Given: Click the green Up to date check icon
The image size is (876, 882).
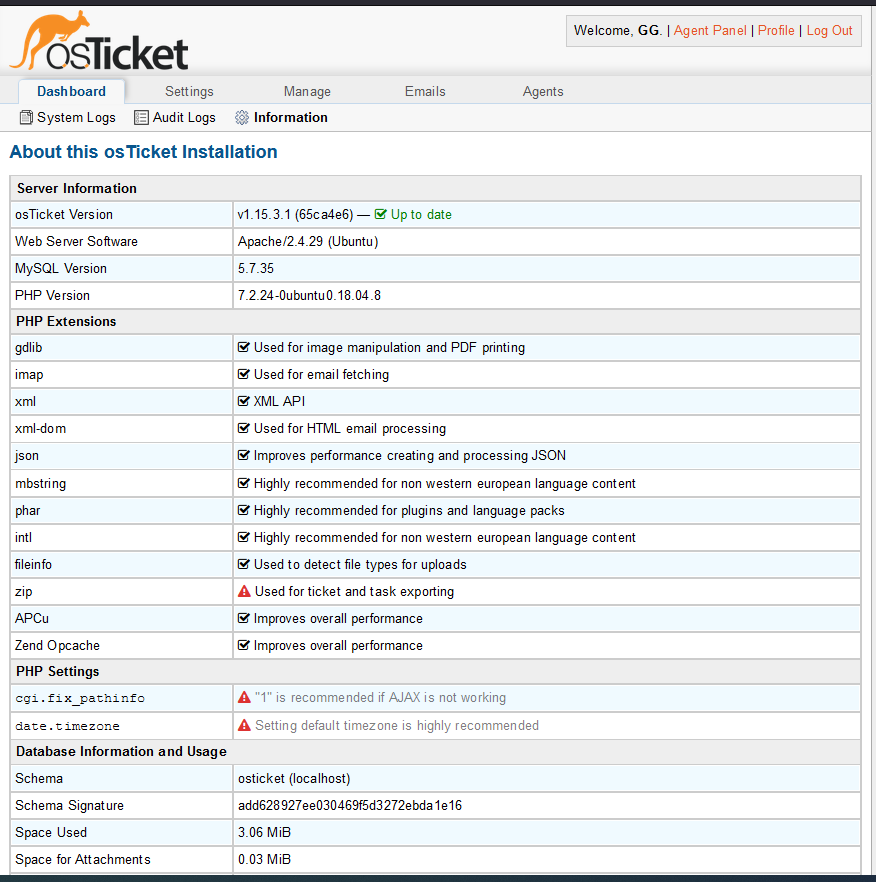Looking at the screenshot, I should (x=380, y=214).
